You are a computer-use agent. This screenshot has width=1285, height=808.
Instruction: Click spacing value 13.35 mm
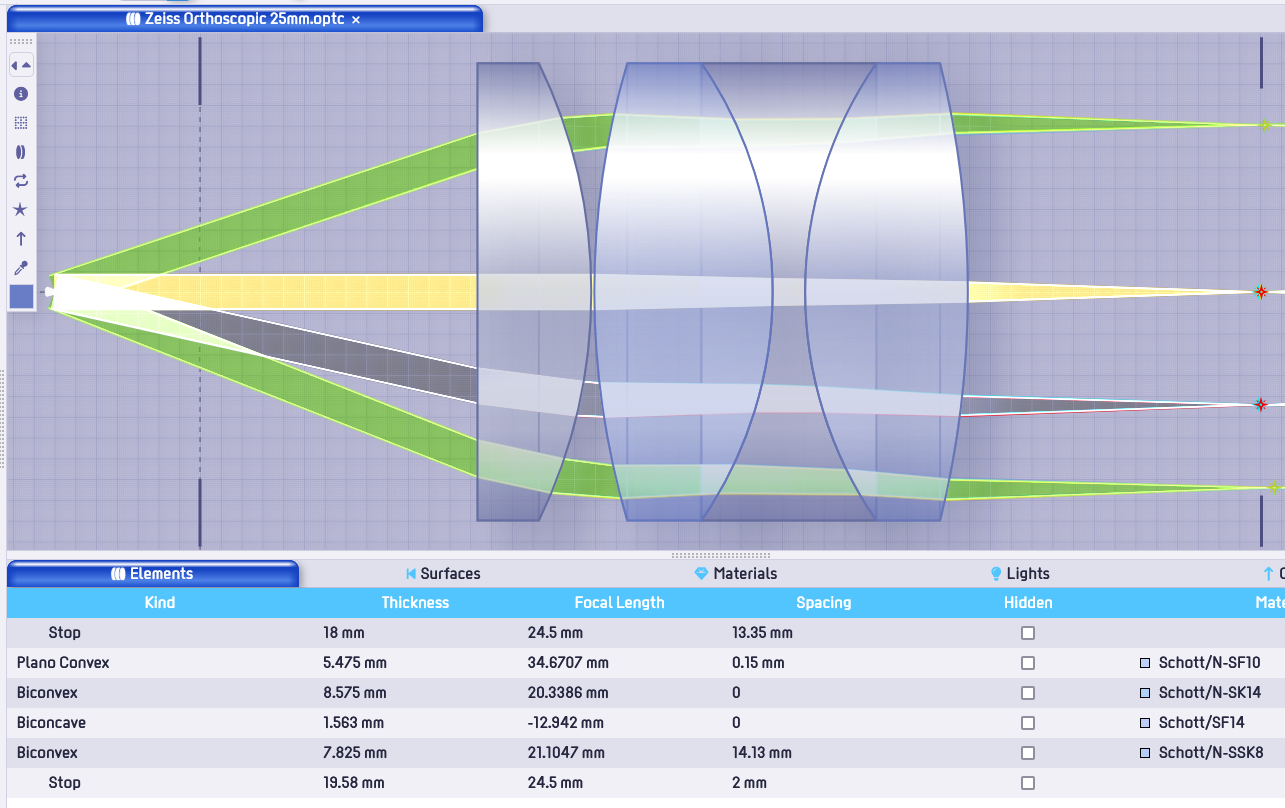762,633
